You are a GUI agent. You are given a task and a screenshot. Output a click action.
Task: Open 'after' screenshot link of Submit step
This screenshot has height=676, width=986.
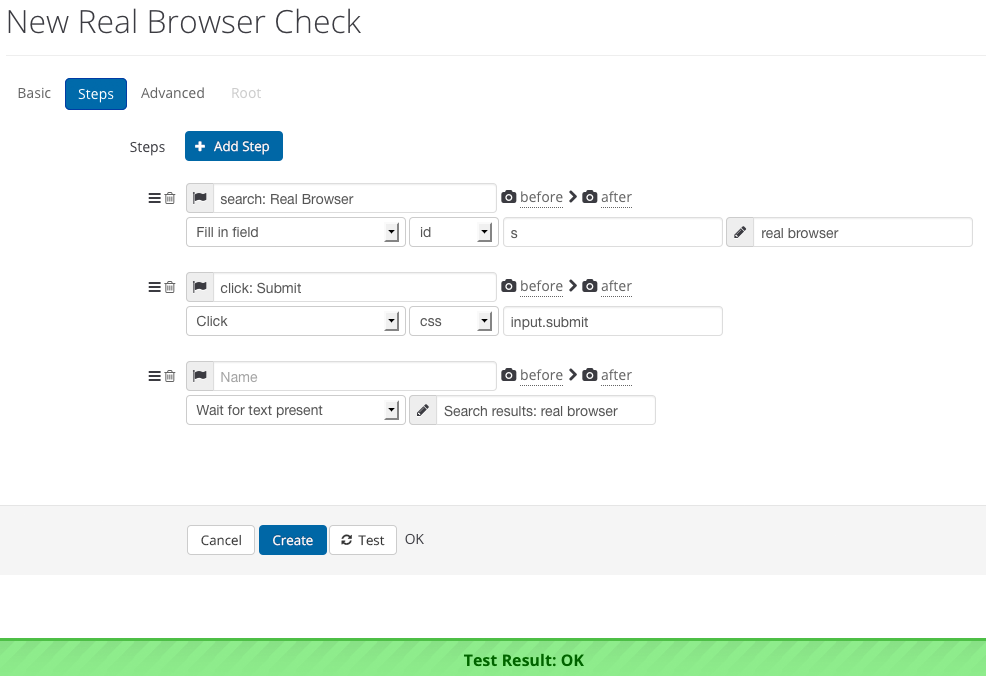tap(616, 287)
